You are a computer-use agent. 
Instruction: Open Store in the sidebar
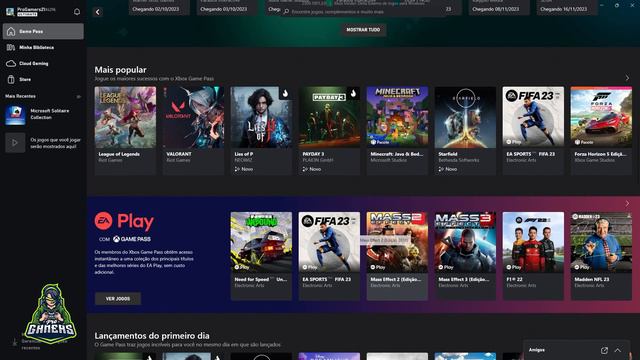pos(43,80)
